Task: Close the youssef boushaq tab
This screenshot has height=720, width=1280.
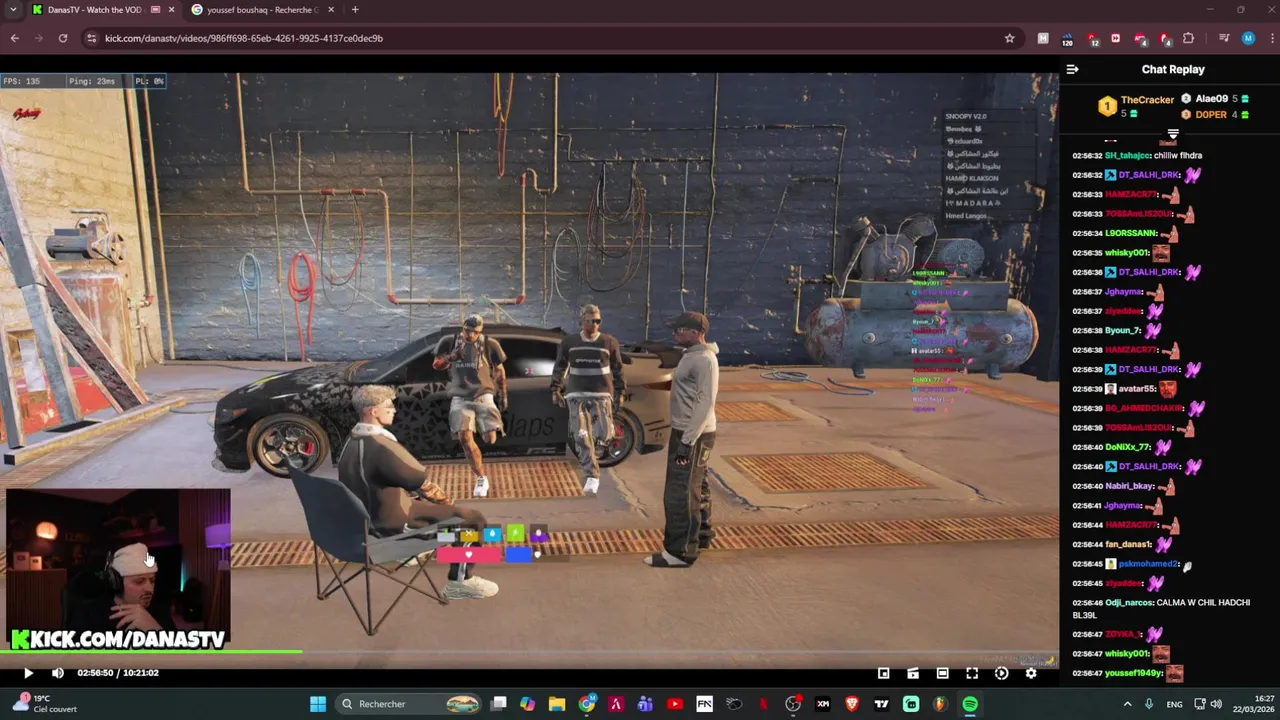Action: pos(330,10)
